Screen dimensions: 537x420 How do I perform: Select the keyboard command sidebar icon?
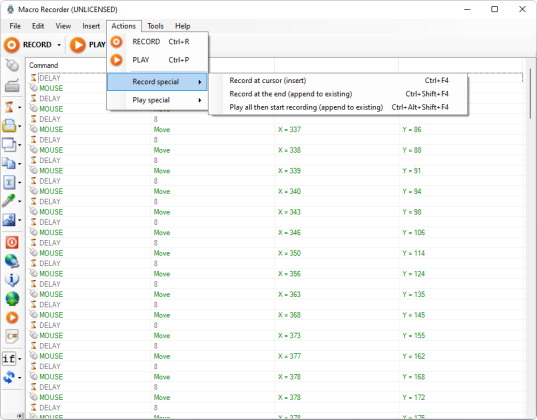12,86
